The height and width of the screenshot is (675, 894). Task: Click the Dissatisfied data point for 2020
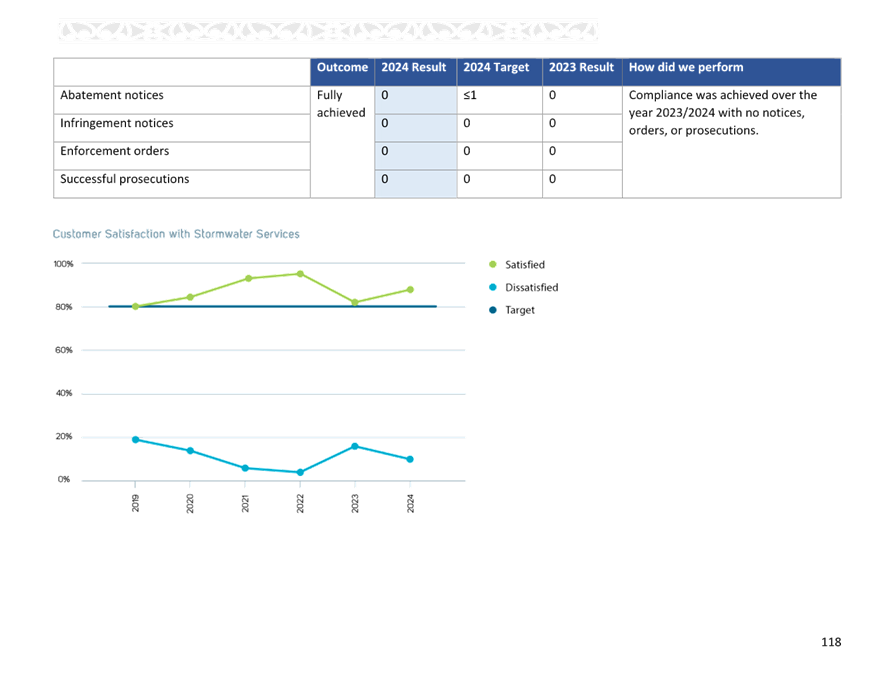pos(190,450)
